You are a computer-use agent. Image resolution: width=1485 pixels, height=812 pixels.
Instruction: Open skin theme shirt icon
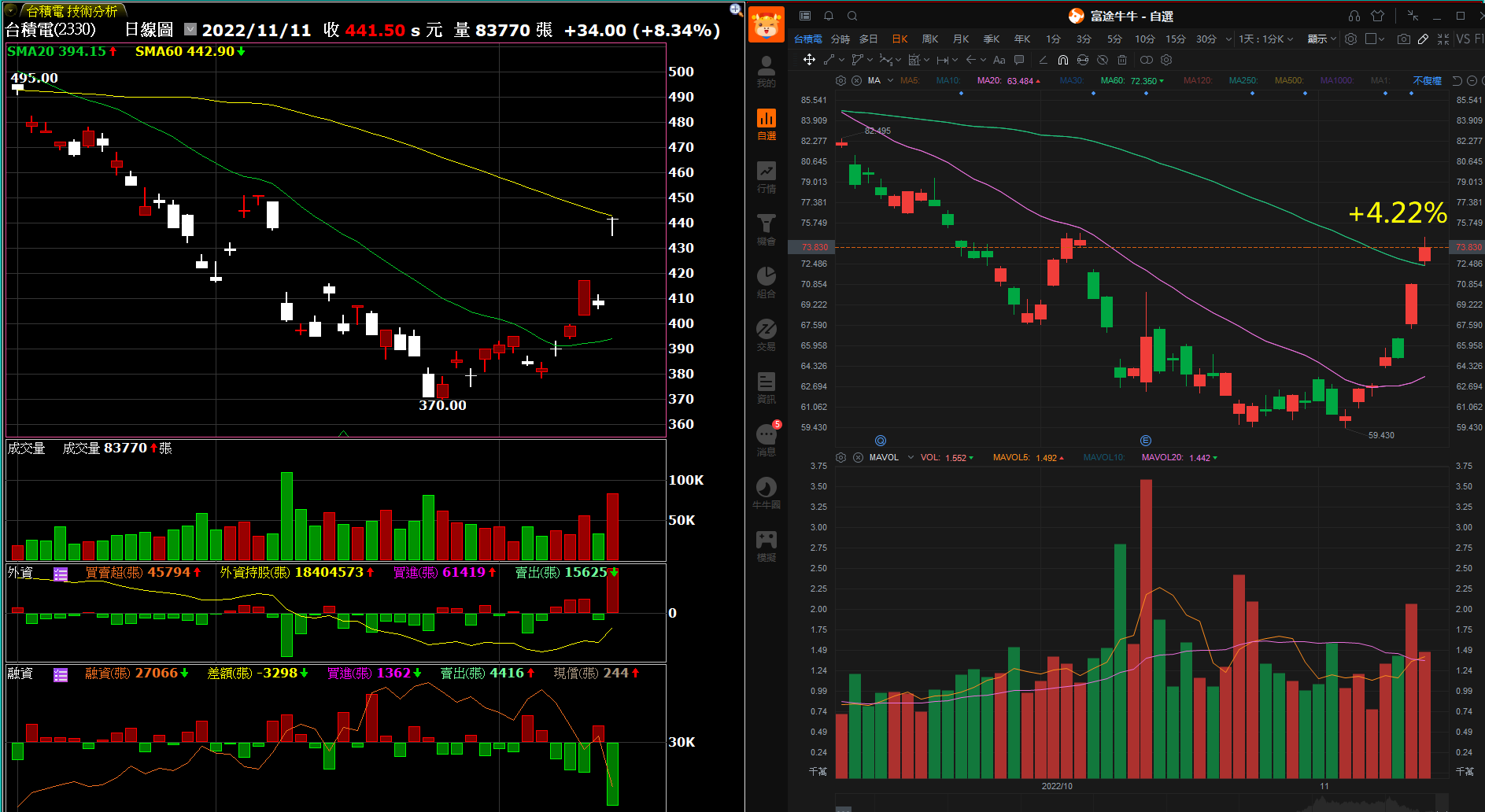[x=1377, y=16]
